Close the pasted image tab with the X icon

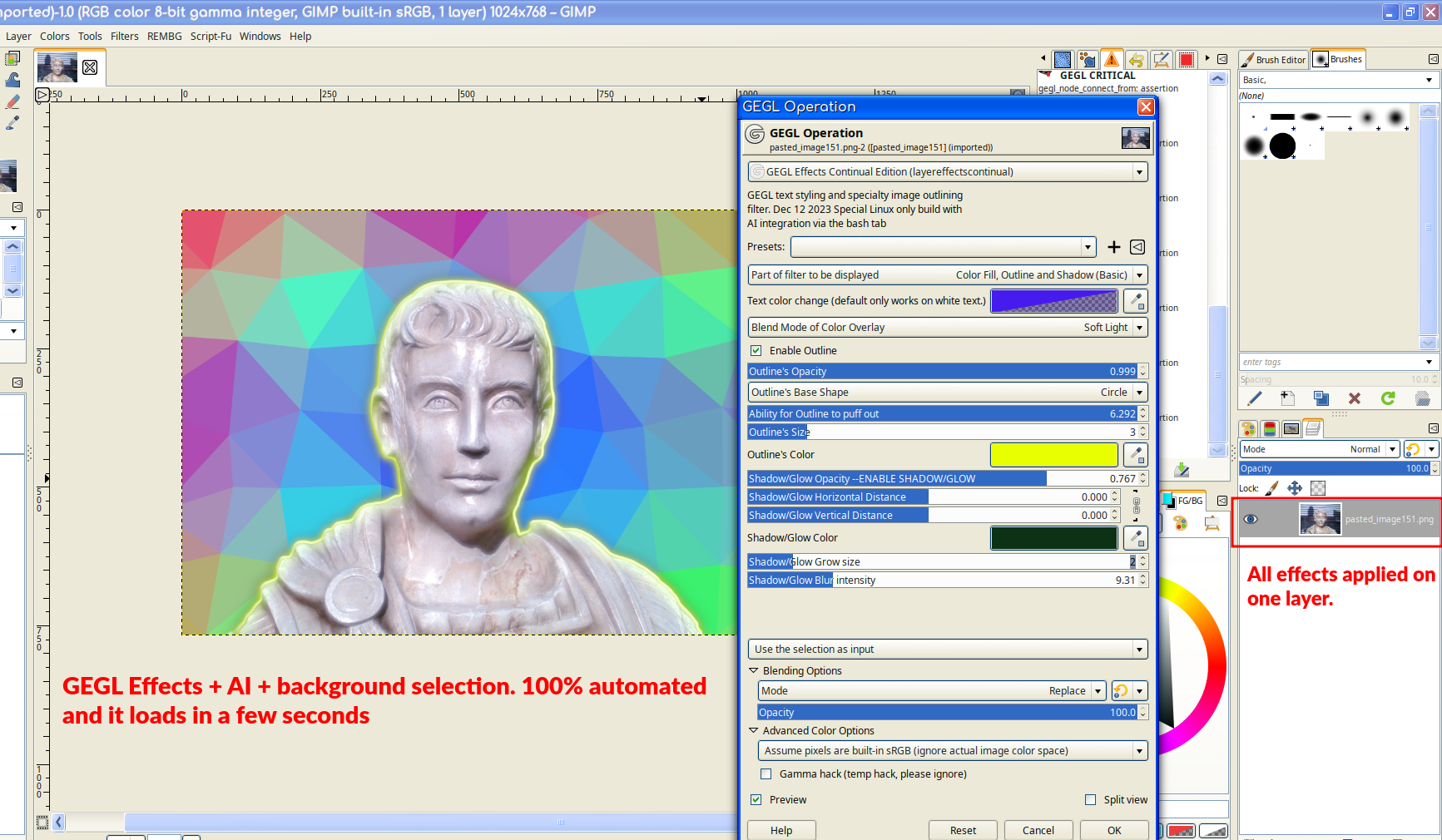click(x=90, y=67)
